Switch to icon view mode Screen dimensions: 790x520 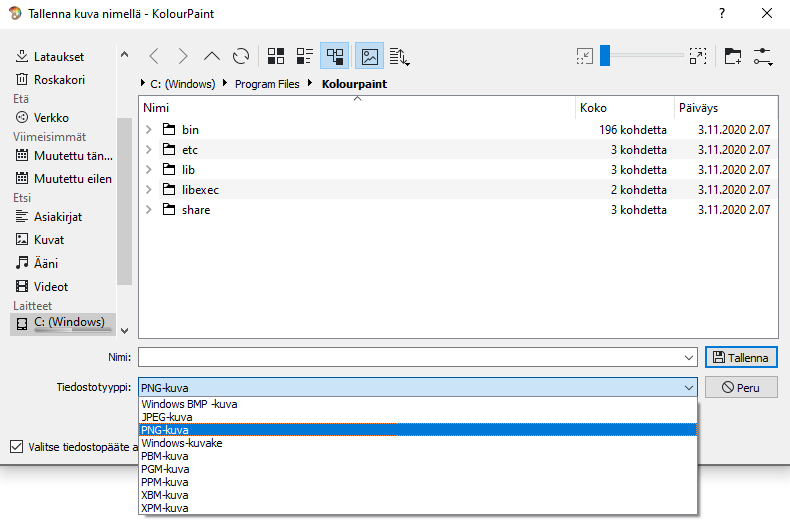(276, 57)
